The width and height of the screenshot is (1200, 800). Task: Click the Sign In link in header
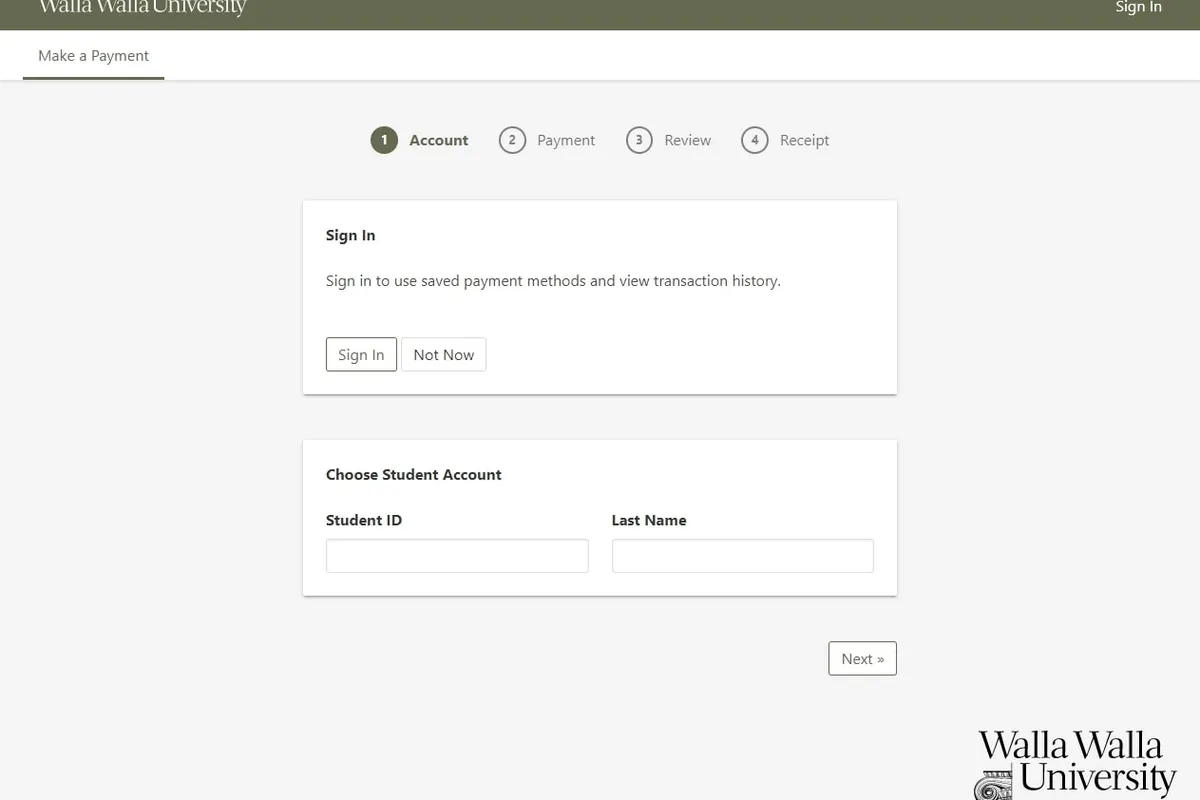tap(1139, 7)
